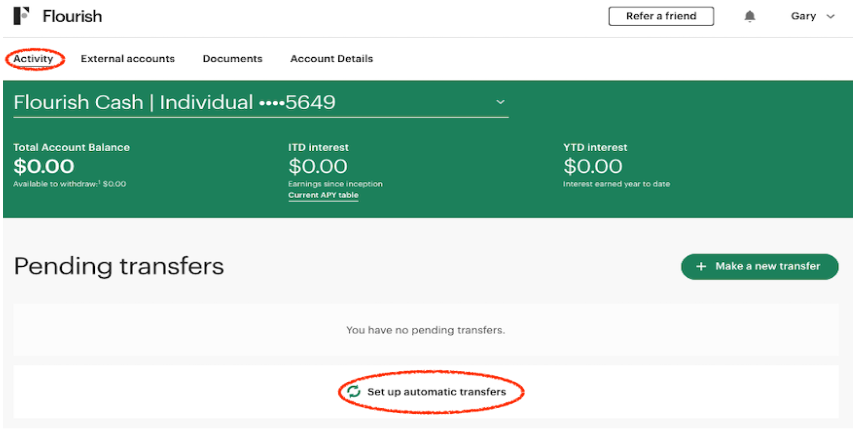Screen dimensions: 853x430
Task: Switch to the Activity tab
Action: [x=34, y=59]
